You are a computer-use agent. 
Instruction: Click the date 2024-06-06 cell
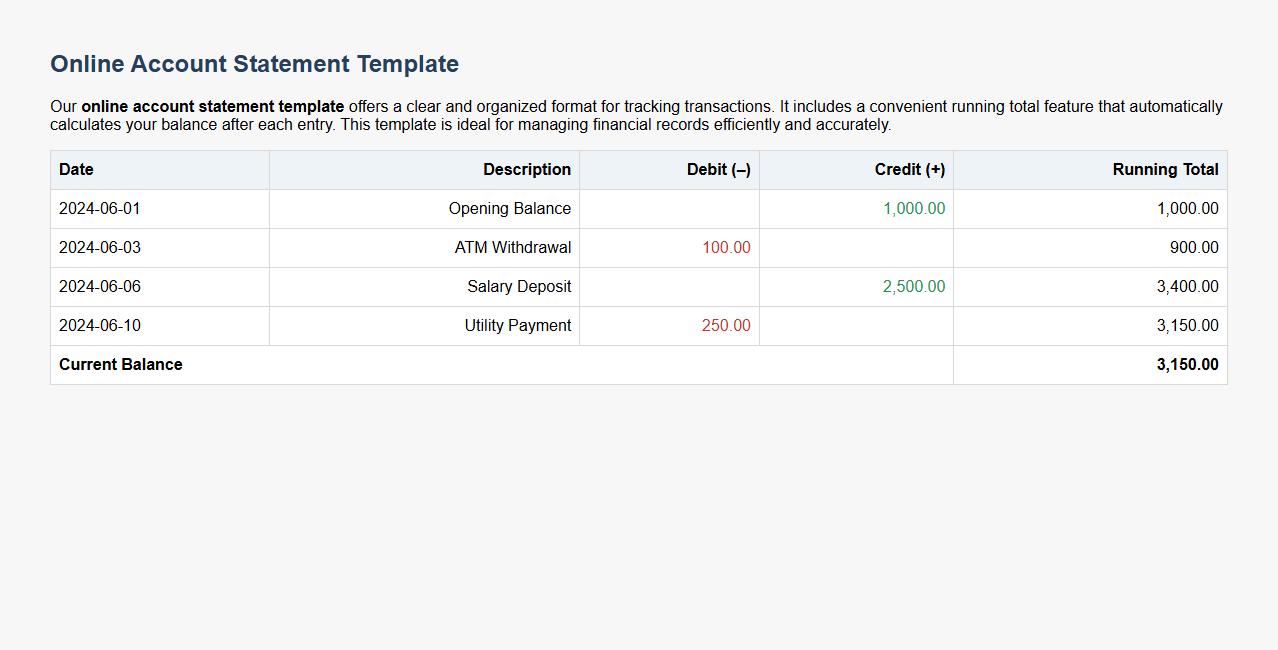(98, 286)
